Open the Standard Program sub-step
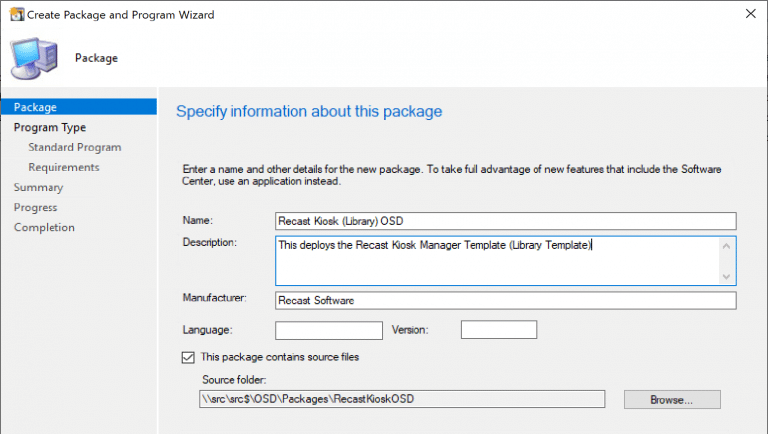Viewport: 768px width, 434px height. (75, 147)
